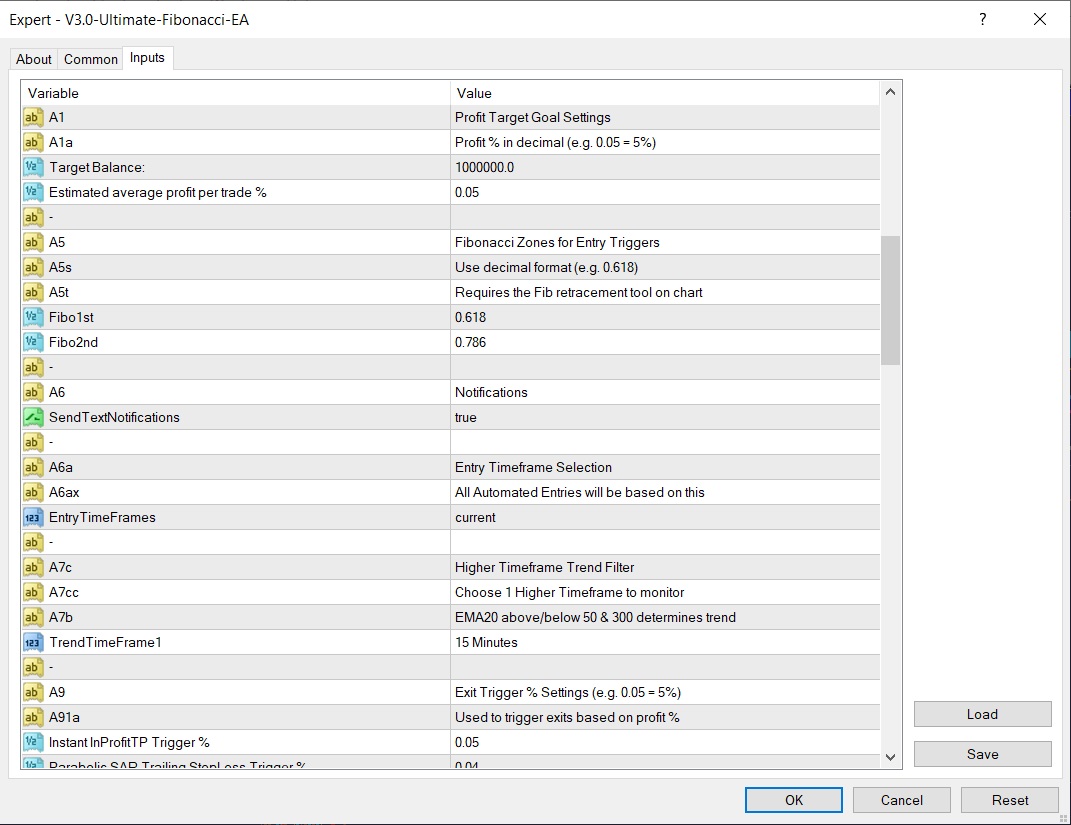Click the Fibo2nd variable icon
Image resolution: width=1071 pixels, height=825 pixels.
click(33, 342)
